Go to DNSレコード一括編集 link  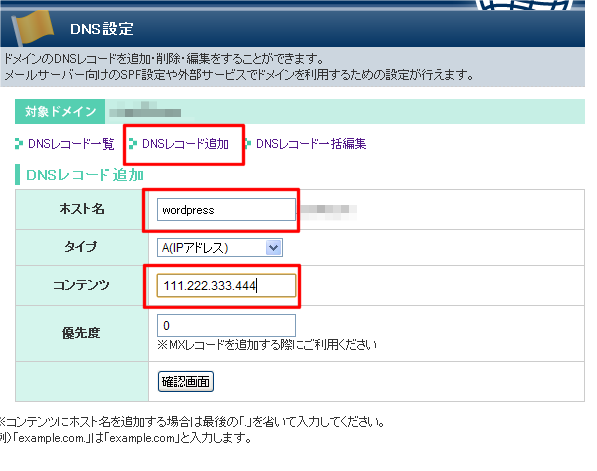[x=311, y=144]
